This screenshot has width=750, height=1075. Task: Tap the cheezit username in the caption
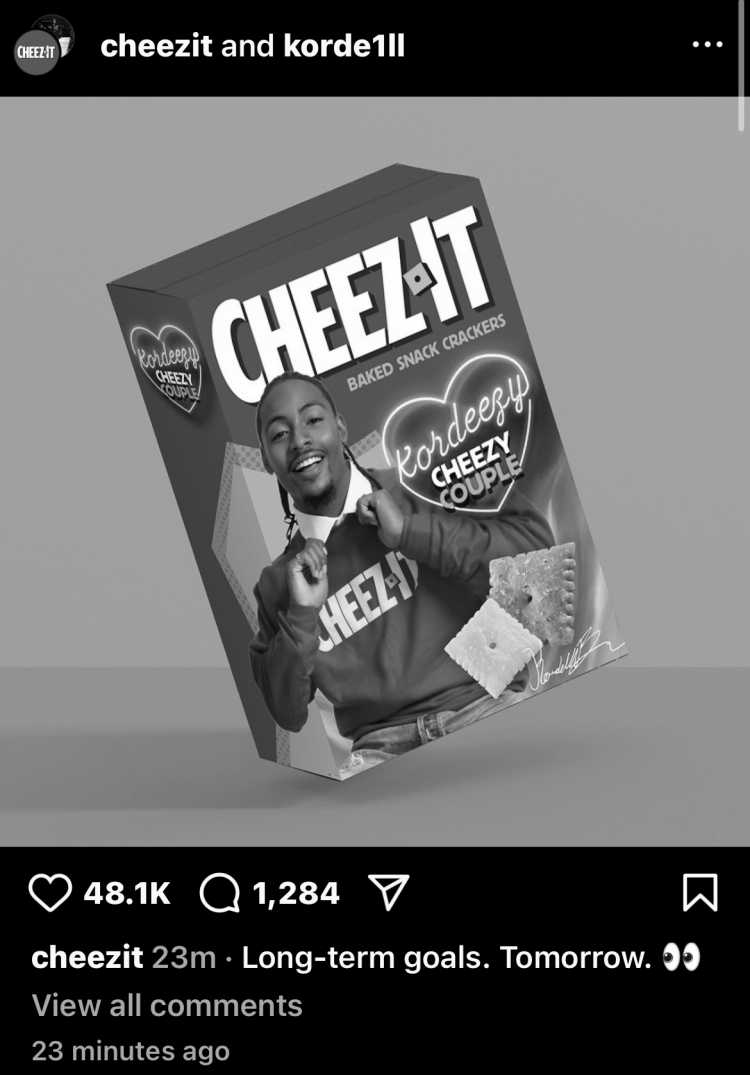[87, 957]
